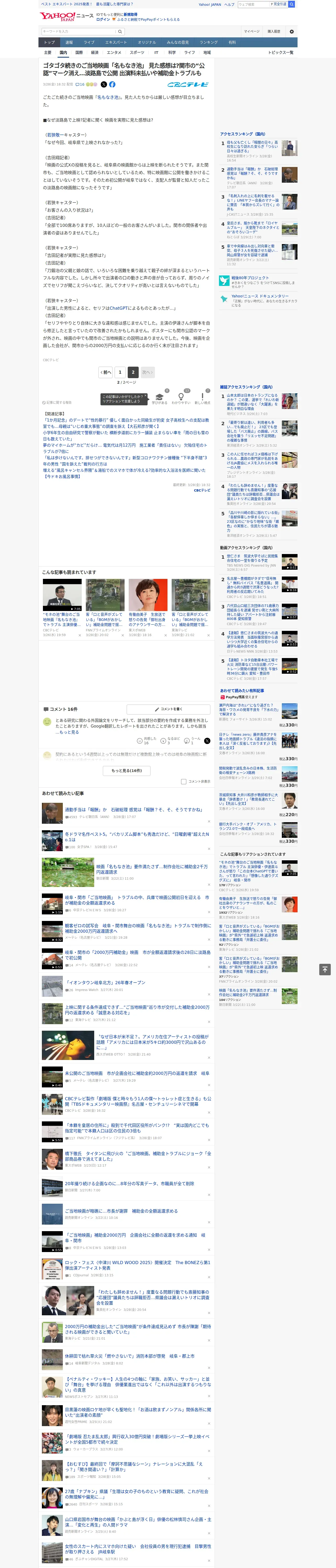Open the 通勤手当は「報酬」か recommended article thumbnail
This screenshot has height=1568, width=336.
(x=52, y=813)
